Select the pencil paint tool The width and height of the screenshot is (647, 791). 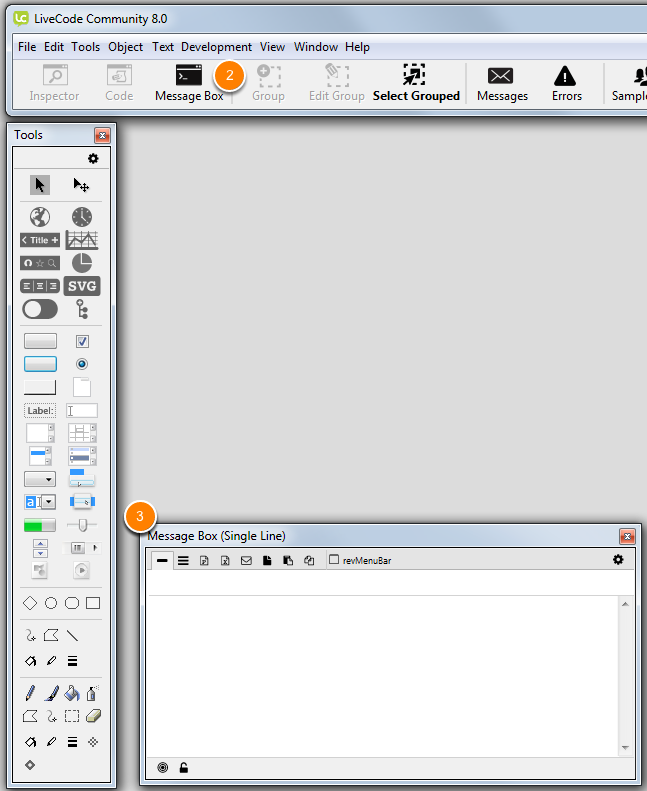pyautogui.click(x=30, y=694)
